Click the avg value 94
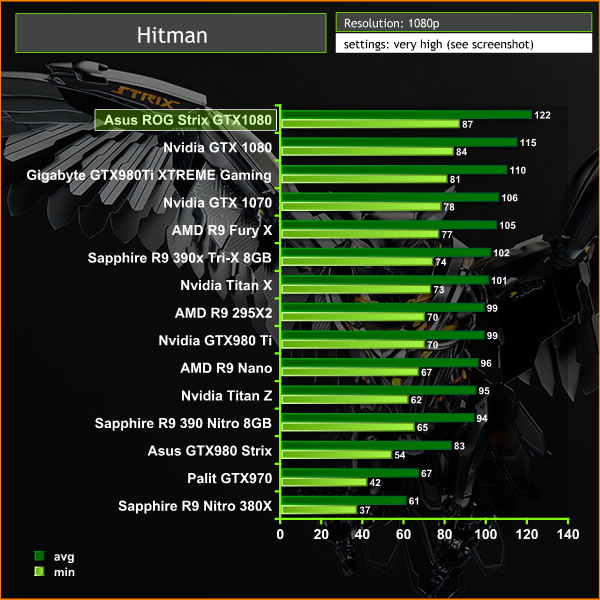The height and width of the screenshot is (600, 600). (x=482, y=418)
